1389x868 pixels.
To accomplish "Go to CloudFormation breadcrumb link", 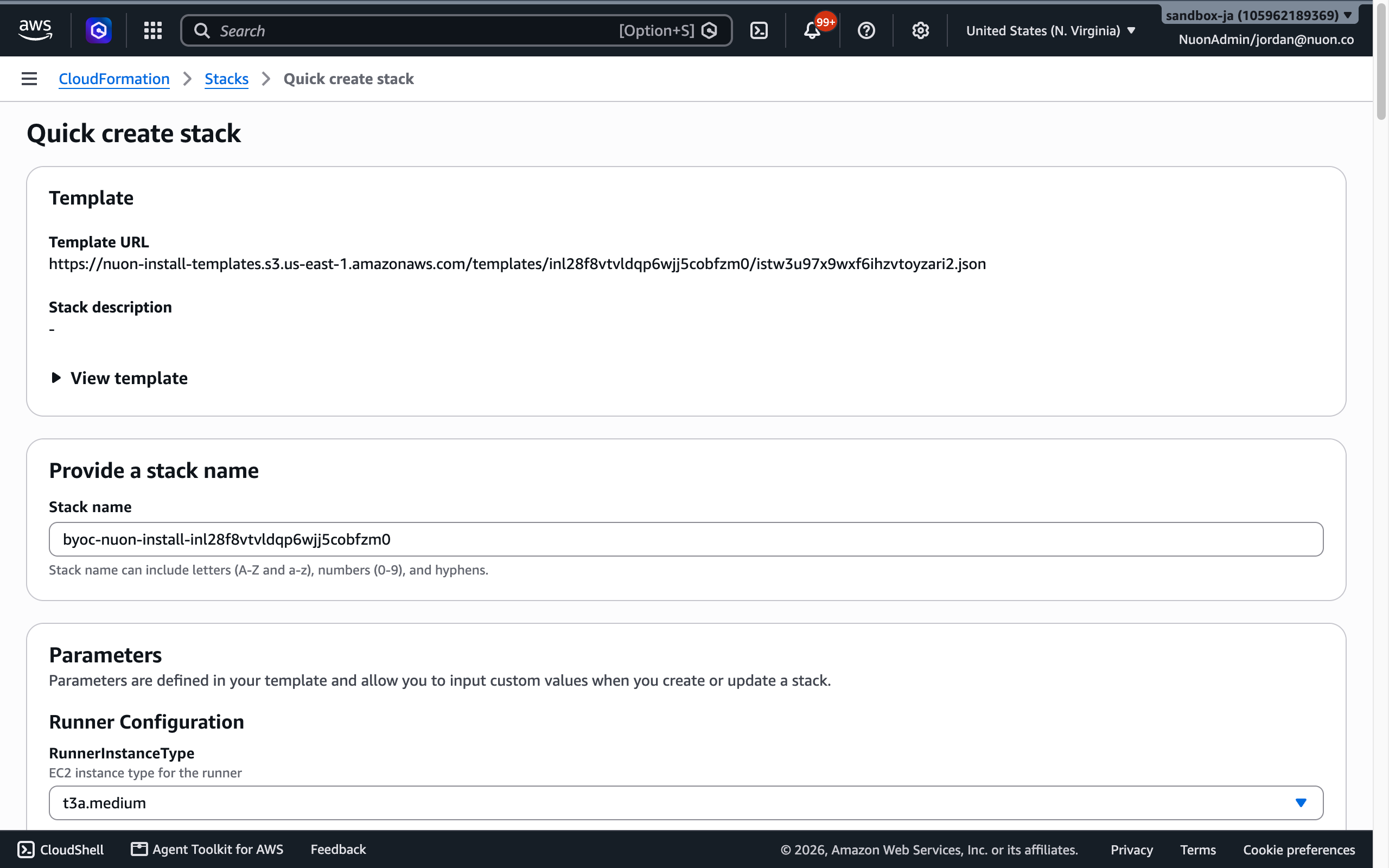I will pyautogui.click(x=114, y=79).
